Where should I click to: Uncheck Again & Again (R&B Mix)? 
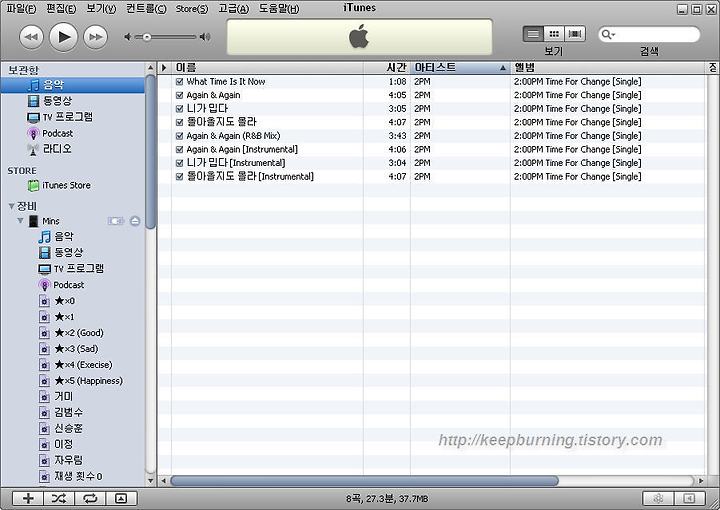click(x=180, y=136)
